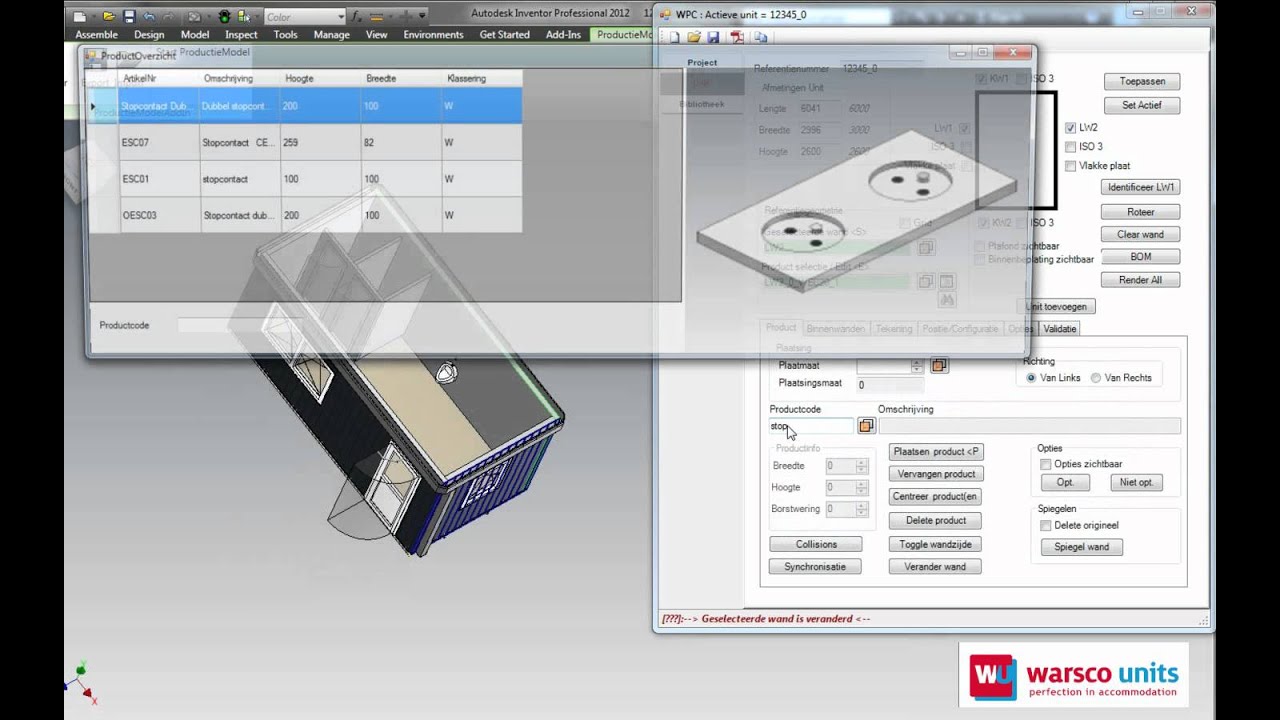The width and height of the screenshot is (1280, 720).
Task: Click the ProductOverzicht window title icon
Action: coord(93,56)
